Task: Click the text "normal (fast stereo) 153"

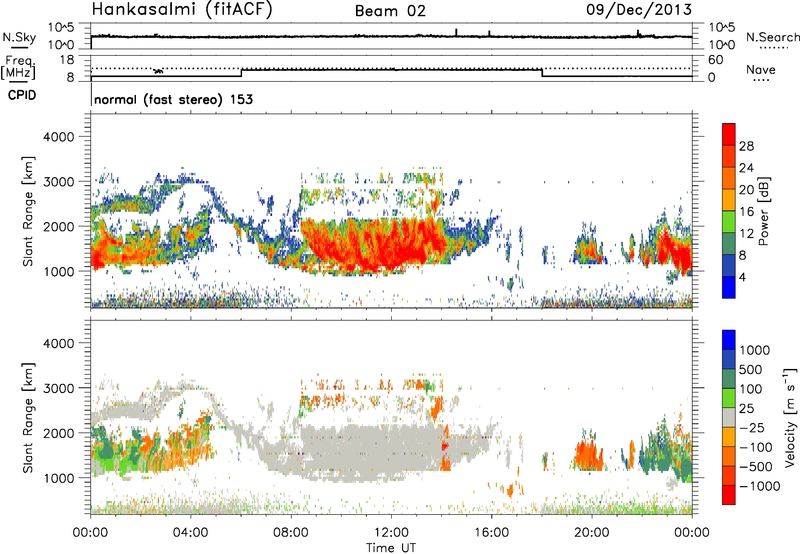Action: pos(173,99)
